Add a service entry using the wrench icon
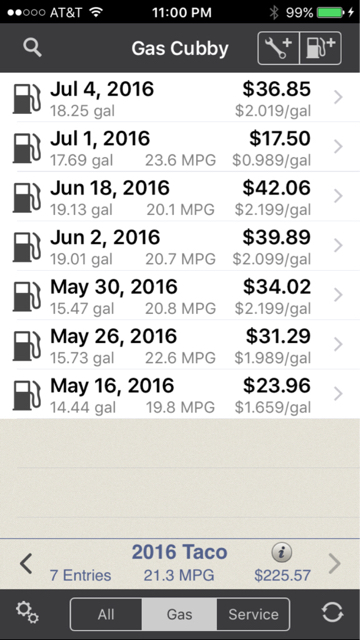Viewport: 360px width, 640px height. pos(279,48)
